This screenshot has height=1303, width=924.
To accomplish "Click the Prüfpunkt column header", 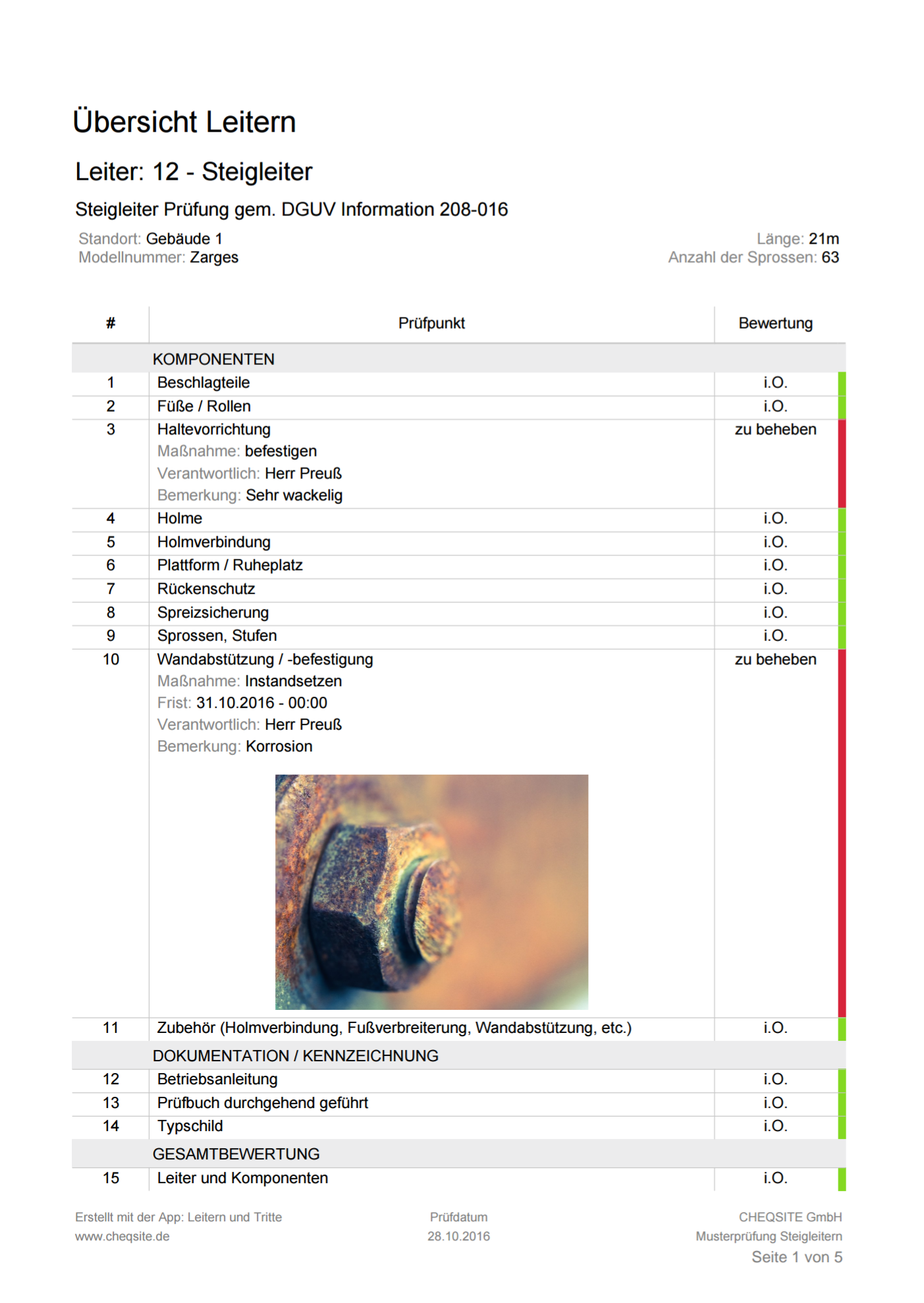I will tap(431, 323).
